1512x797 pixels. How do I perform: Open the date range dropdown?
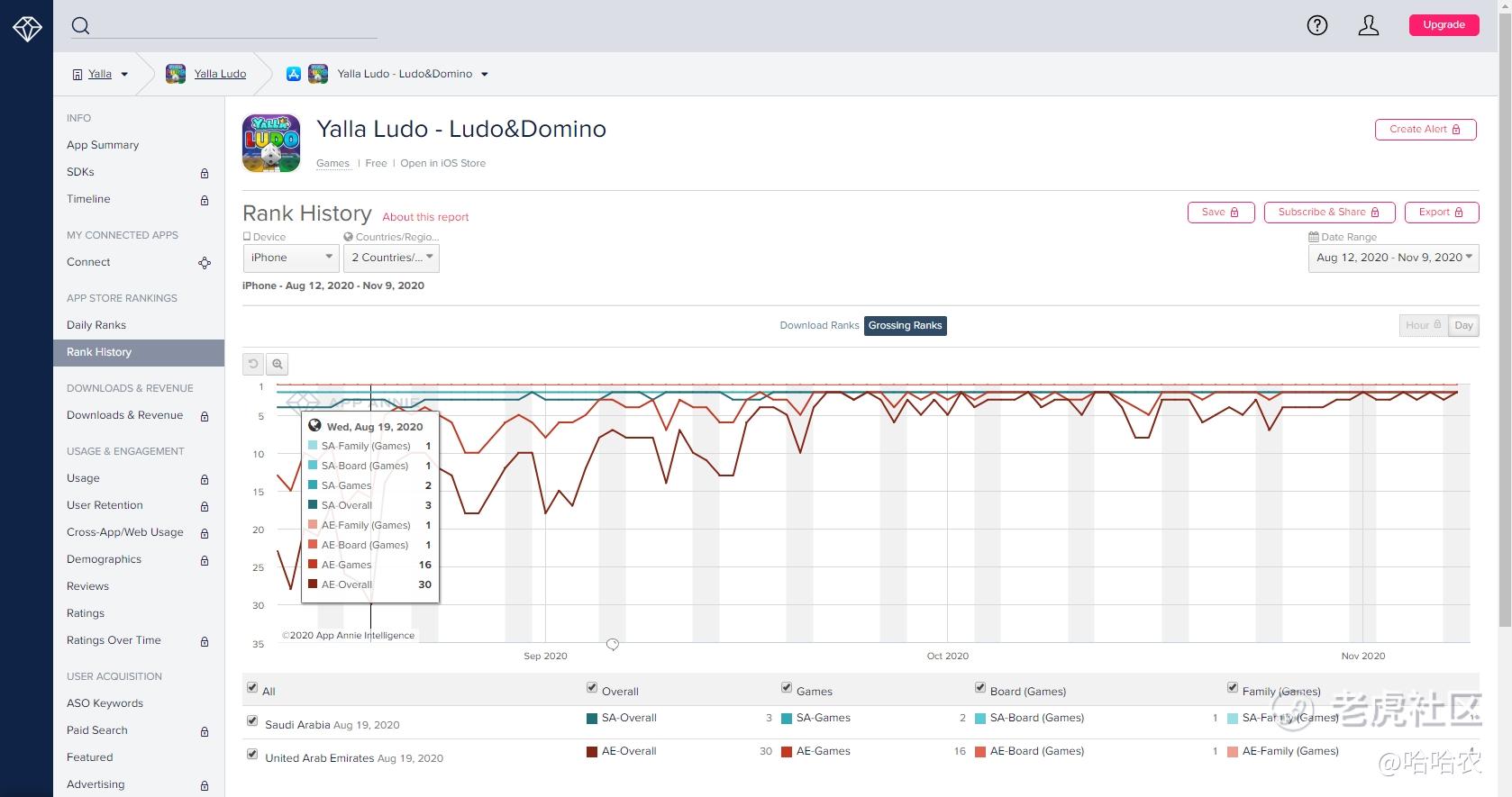pyautogui.click(x=1393, y=258)
